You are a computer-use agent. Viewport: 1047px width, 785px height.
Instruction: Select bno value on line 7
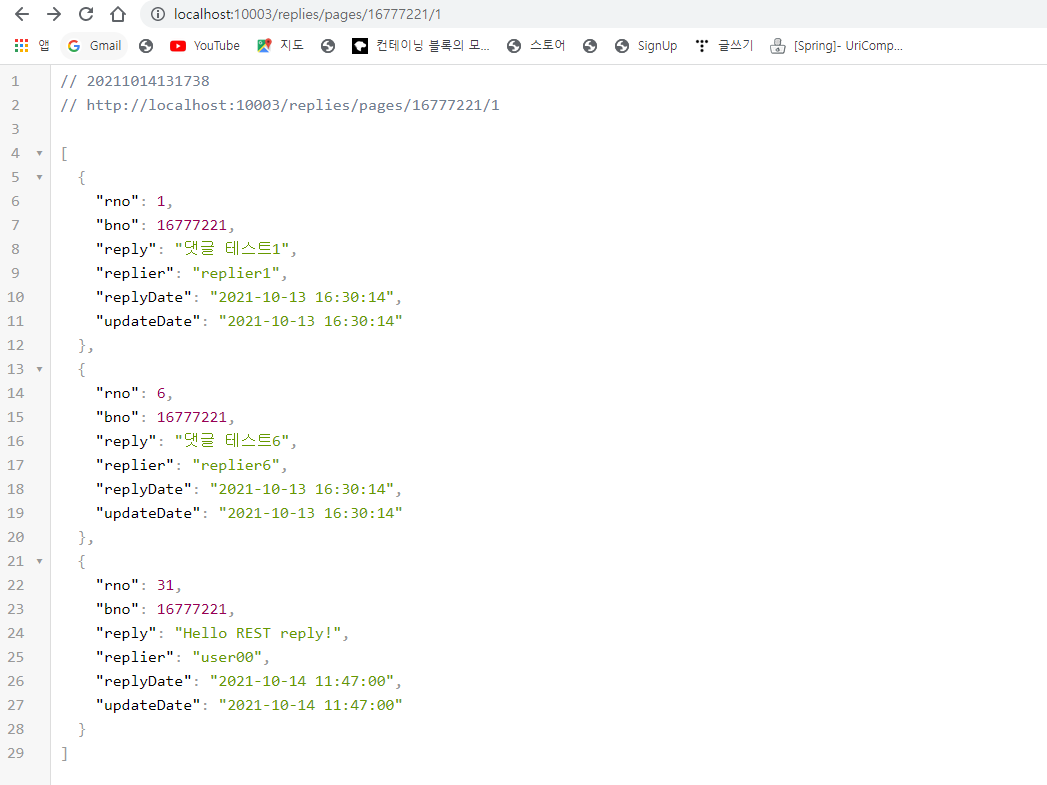pyautogui.click(x=192, y=226)
